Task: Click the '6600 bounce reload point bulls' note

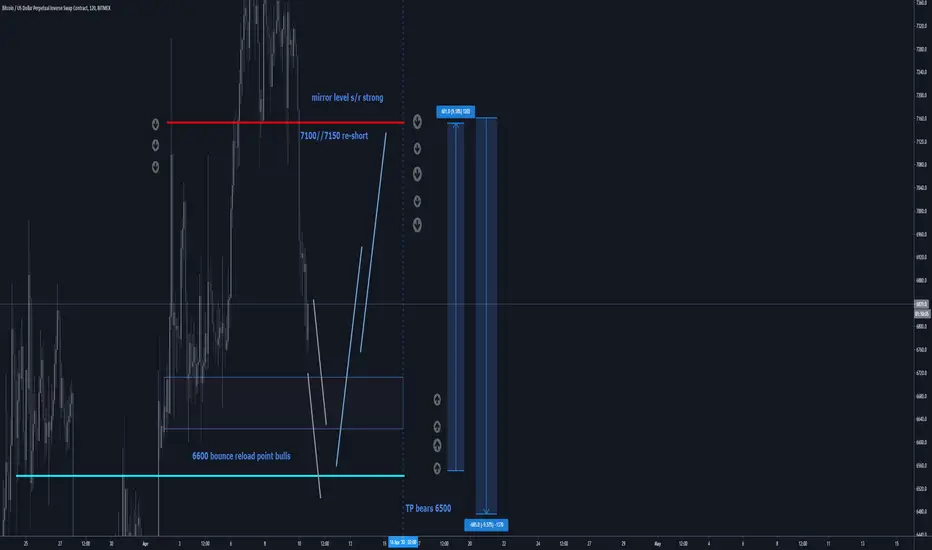Action: pyautogui.click(x=241, y=456)
